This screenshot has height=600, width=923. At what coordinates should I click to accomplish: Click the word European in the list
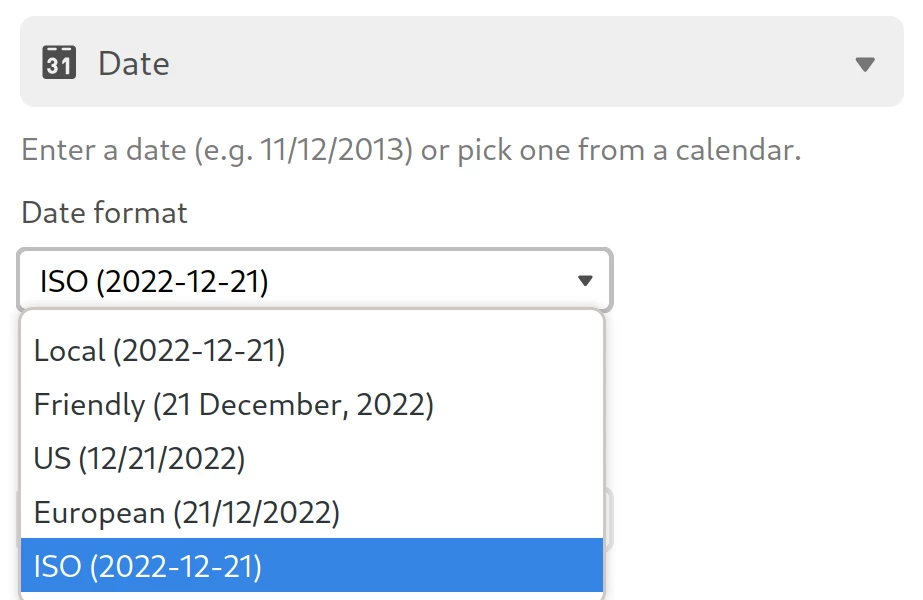99,513
